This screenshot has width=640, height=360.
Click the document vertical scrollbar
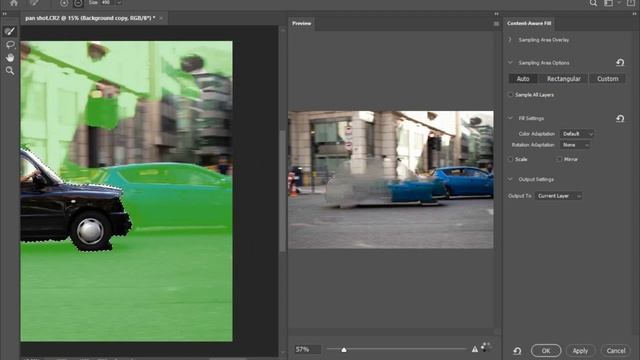282,191
